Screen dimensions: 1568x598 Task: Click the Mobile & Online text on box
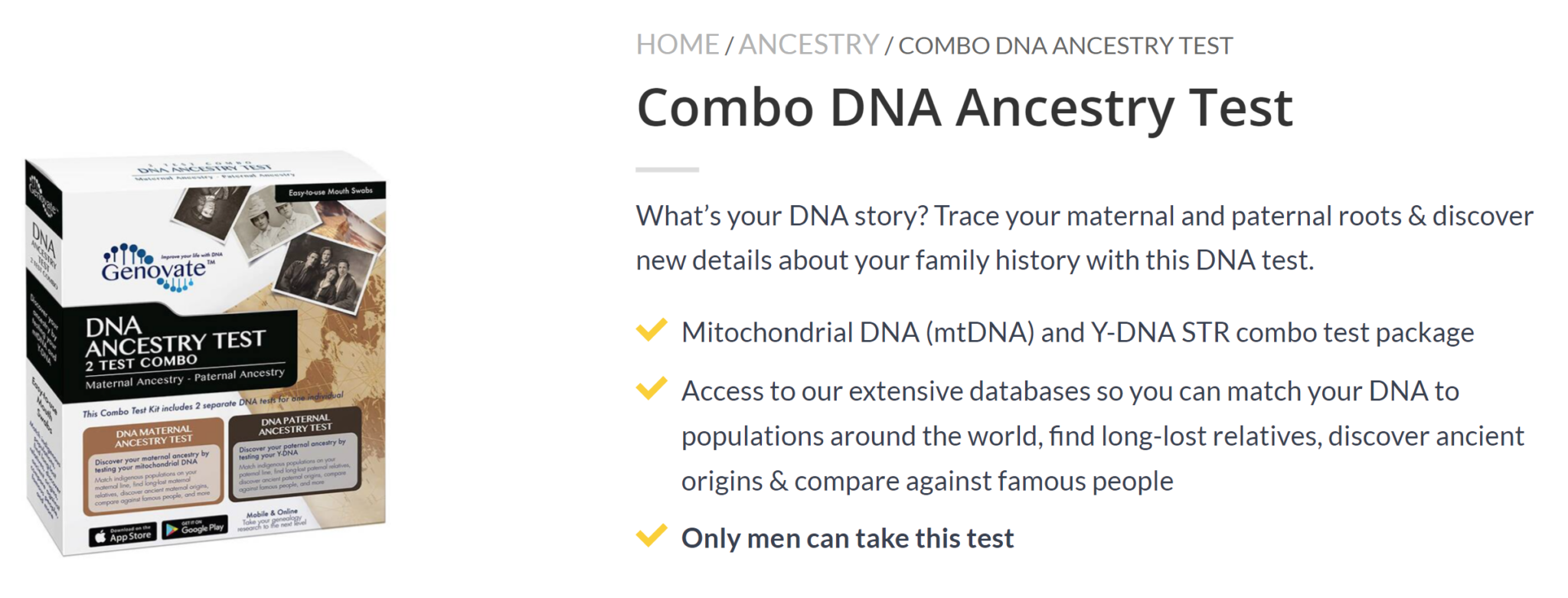pyautogui.click(x=272, y=513)
